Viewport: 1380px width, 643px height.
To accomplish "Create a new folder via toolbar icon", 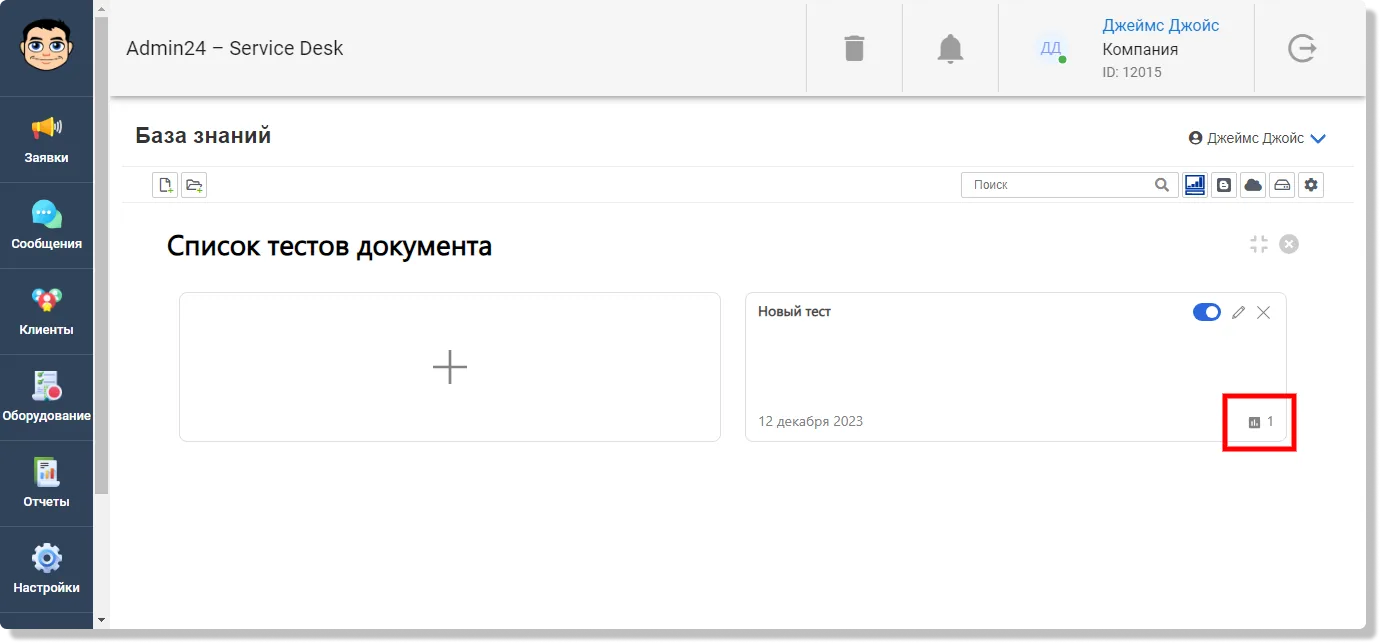I will point(194,184).
